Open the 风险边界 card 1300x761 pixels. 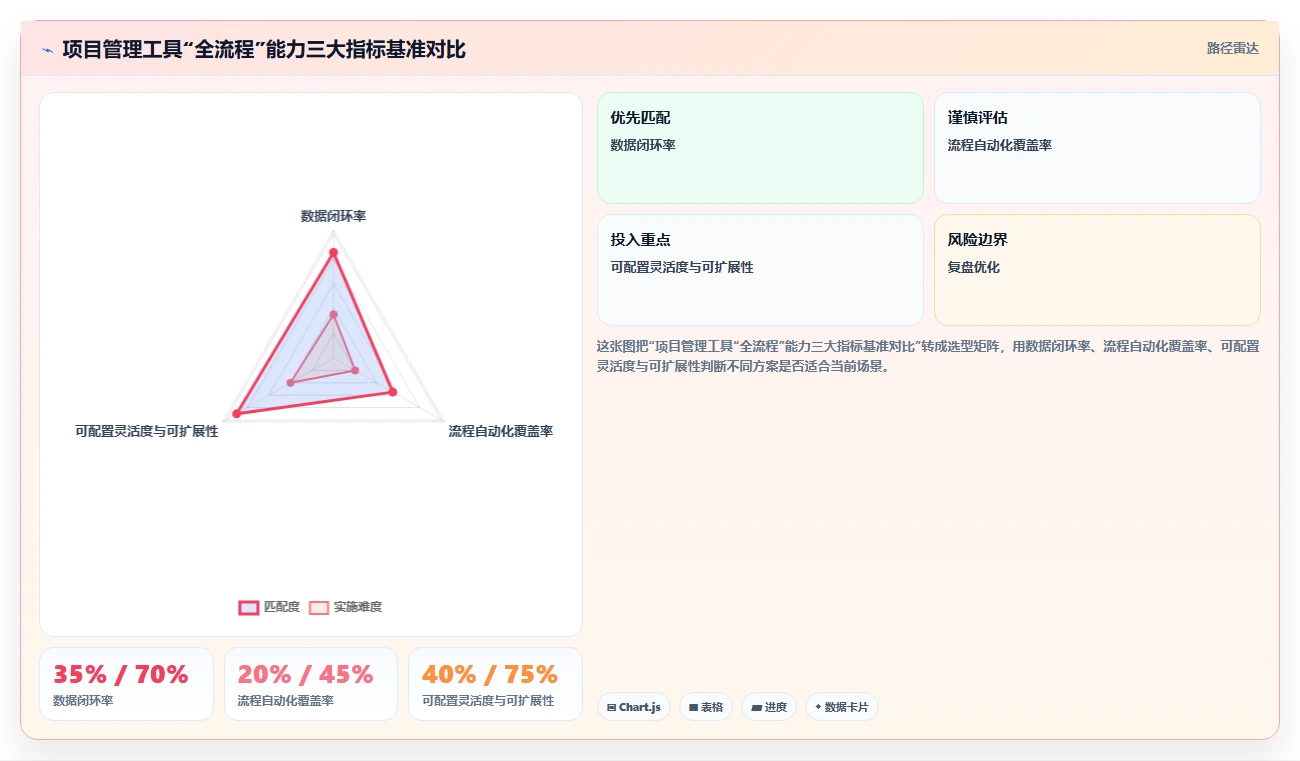coord(1097,270)
